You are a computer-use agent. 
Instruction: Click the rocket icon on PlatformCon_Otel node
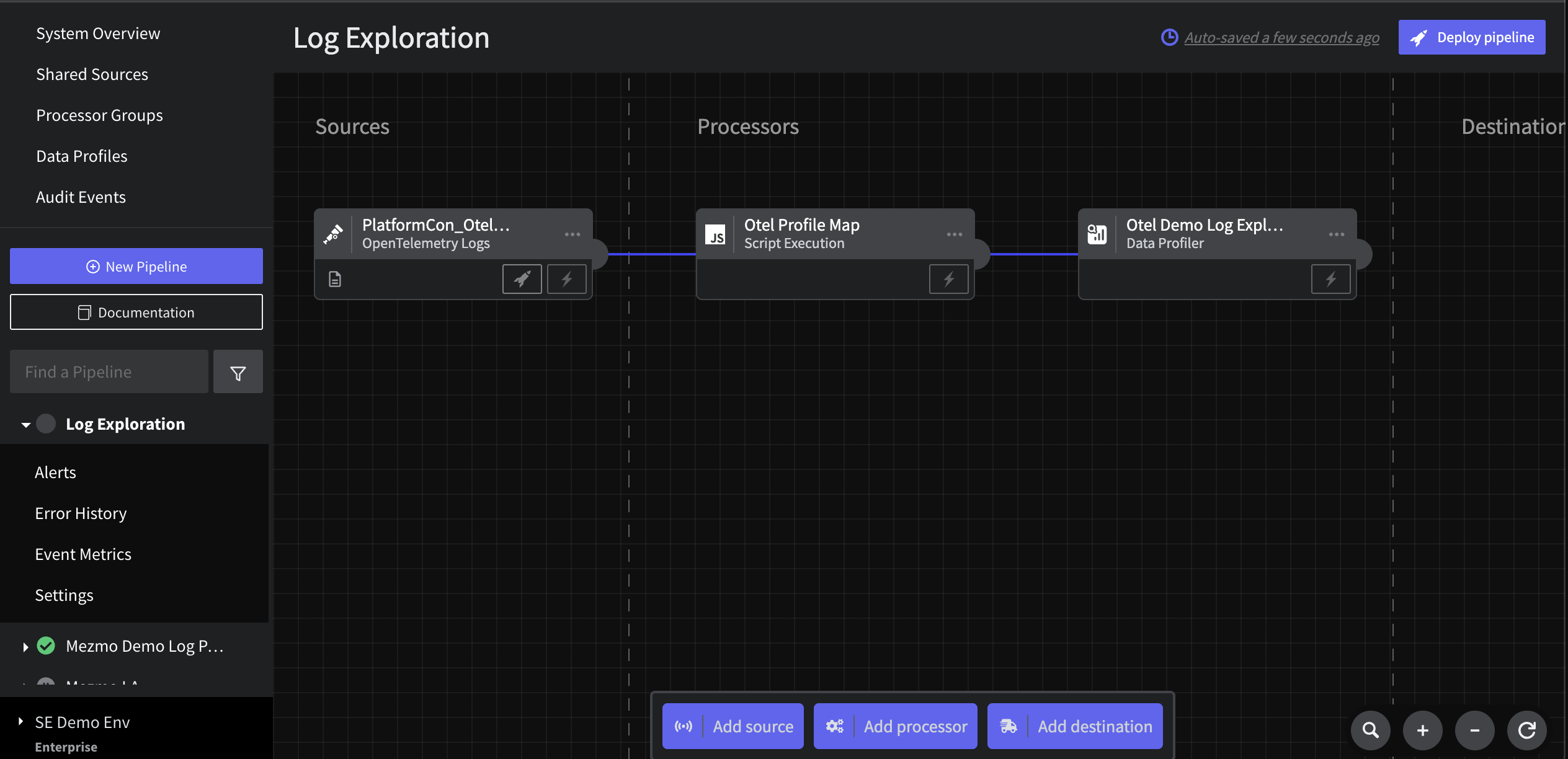522,279
